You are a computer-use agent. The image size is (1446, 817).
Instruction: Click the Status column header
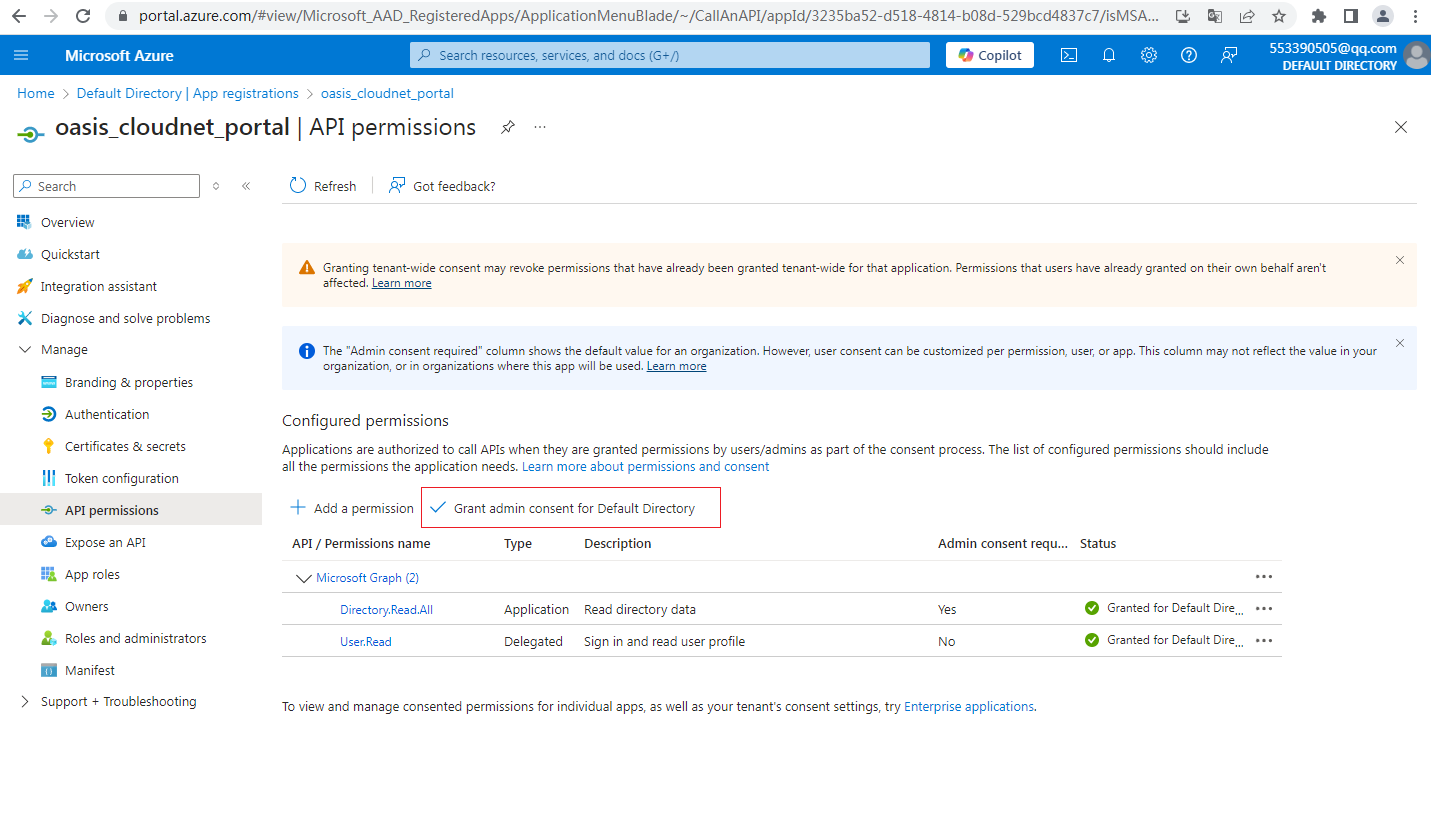(x=1098, y=544)
